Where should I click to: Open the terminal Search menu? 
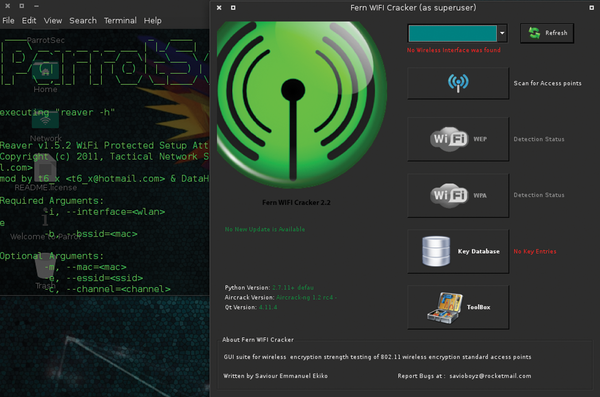click(83, 20)
